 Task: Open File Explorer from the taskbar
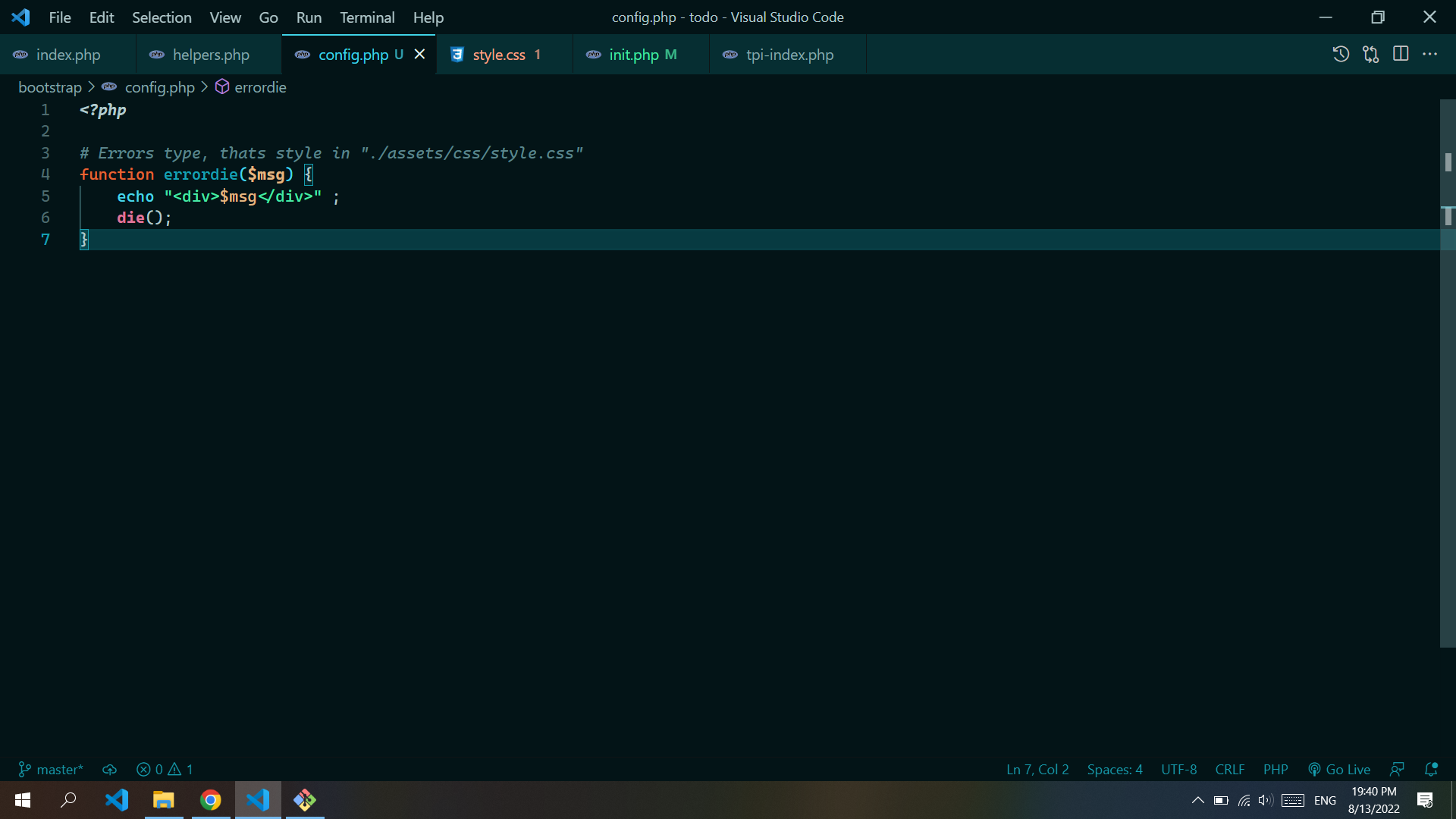[x=164, y=800]
